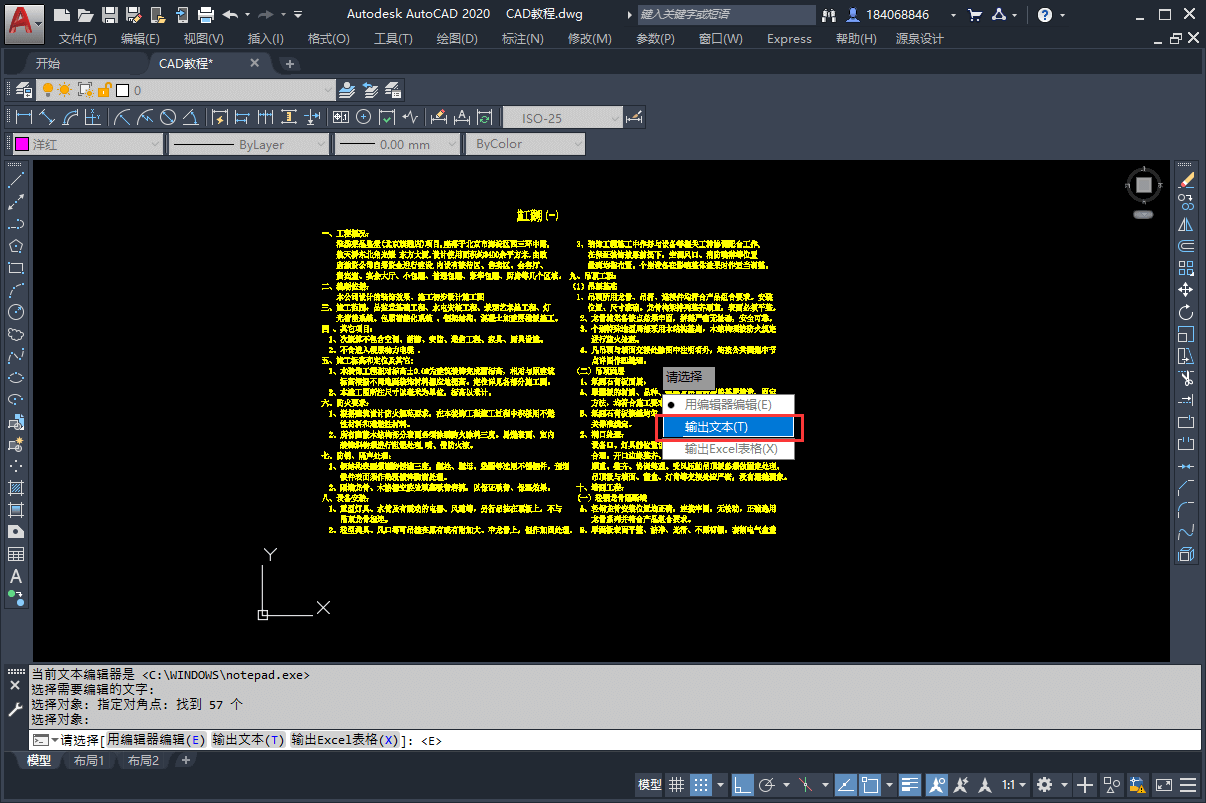Toggle grid display in the status bar
This screenshot has height=803, width=1206.
coord(677,784)
